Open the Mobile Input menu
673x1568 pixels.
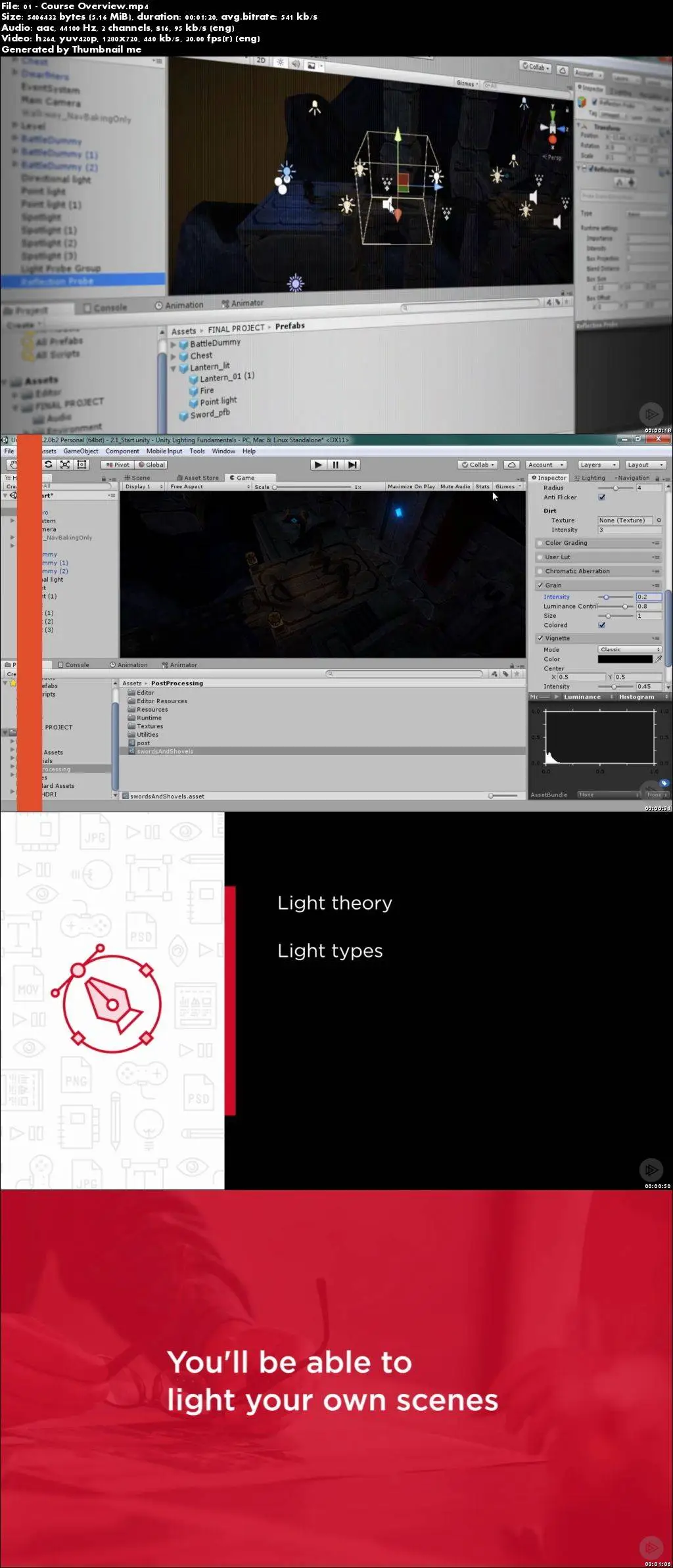point(164,451)
